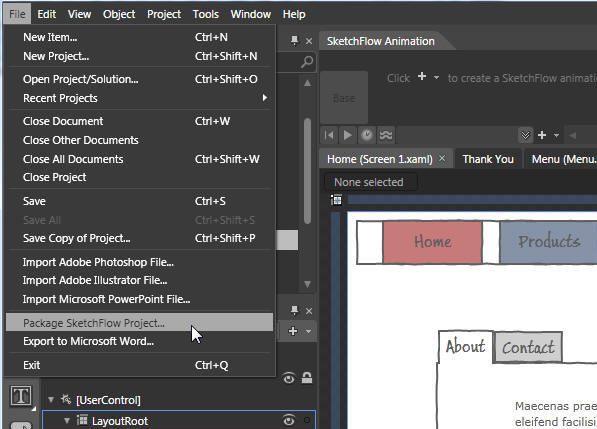Select the Base animation state thumbnail
This screenshot has width=597, height=429.
click(344, 97)
